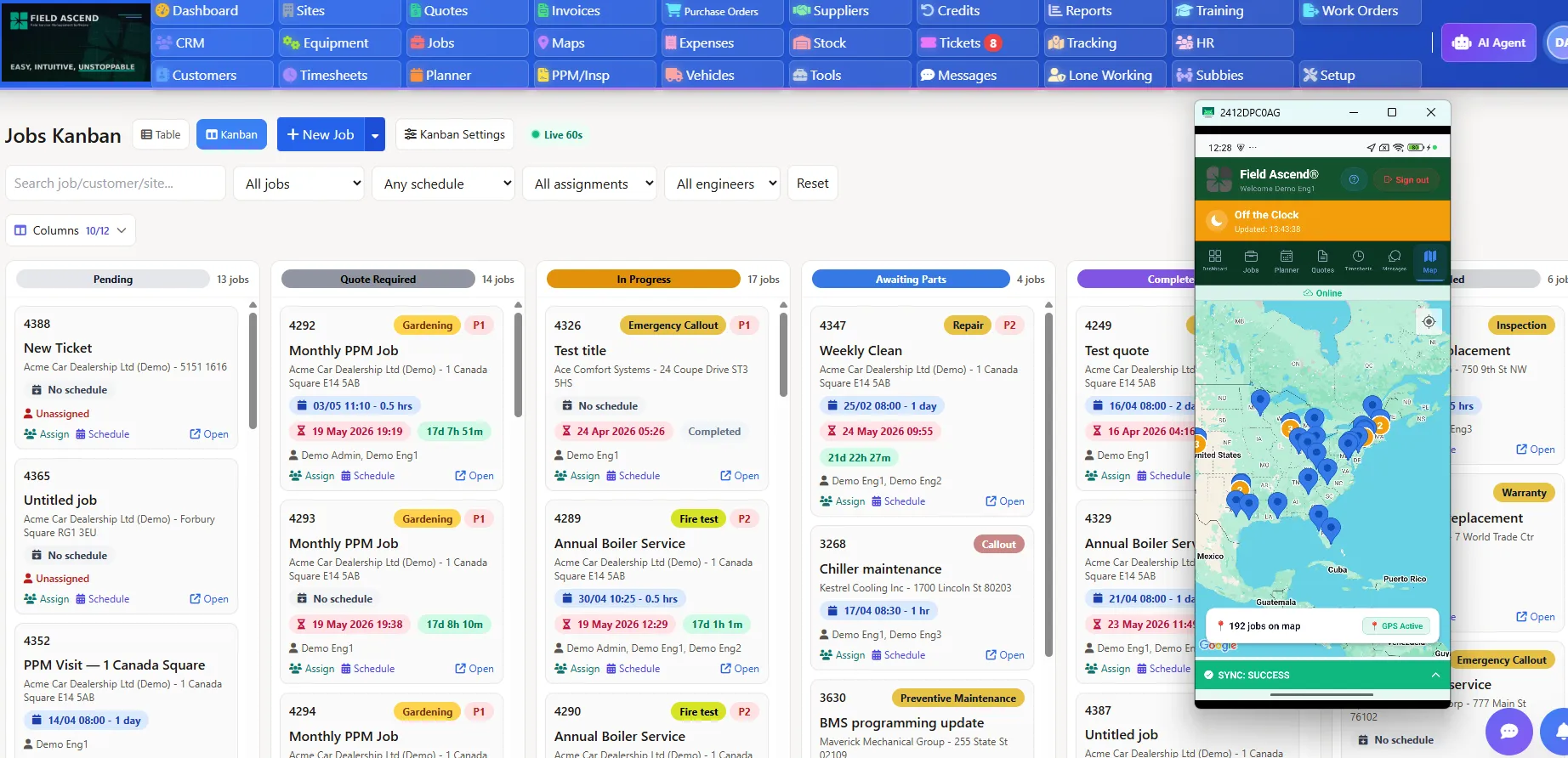Click the Quote Required column header
Viewport: 1568px width, 758px height.
click(x=378, y=279)
